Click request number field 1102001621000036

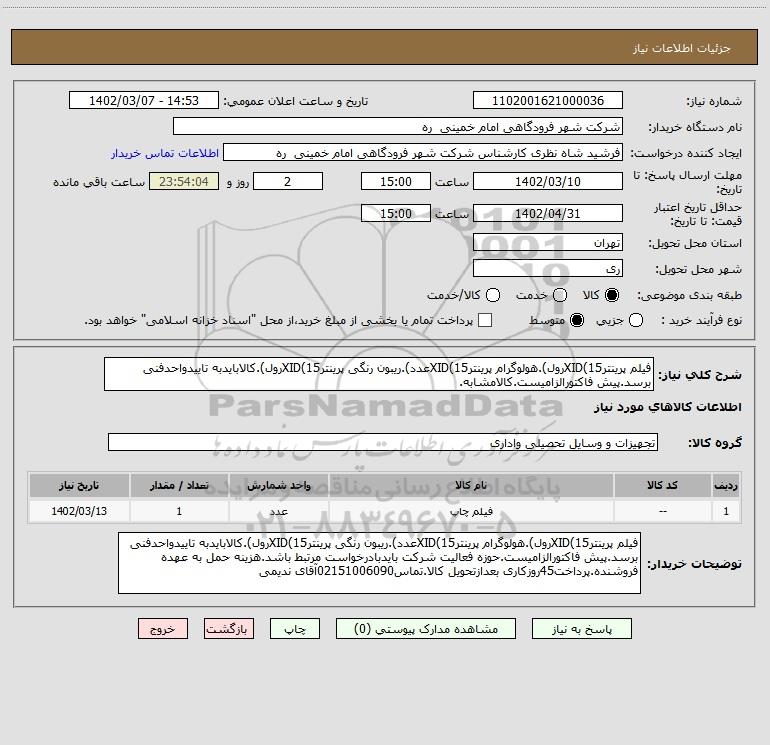(x=548, y=101)
